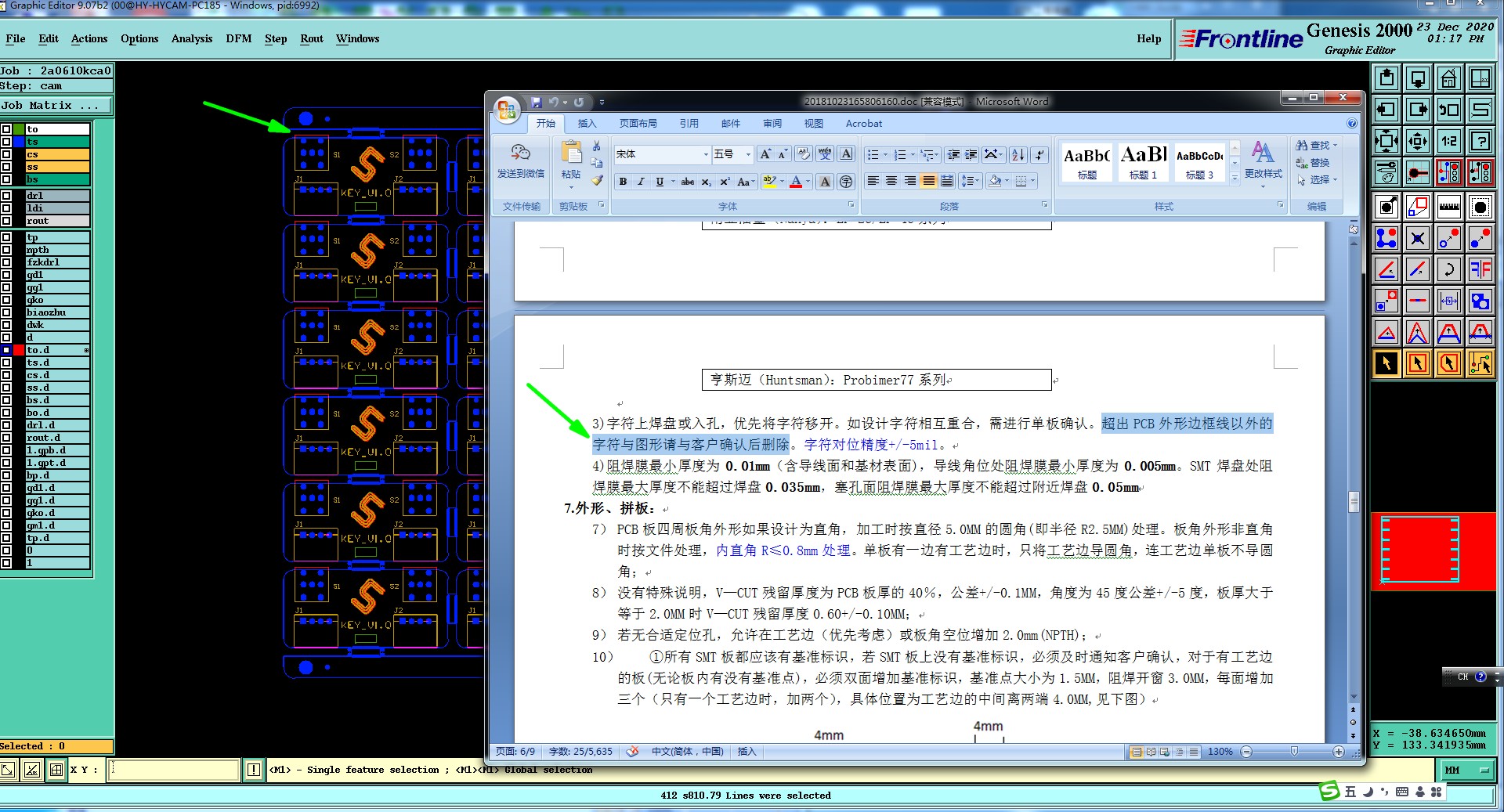Screen dimensions: 1504x812
Task: Apply Bold formatting in Word
Action: 623,182
